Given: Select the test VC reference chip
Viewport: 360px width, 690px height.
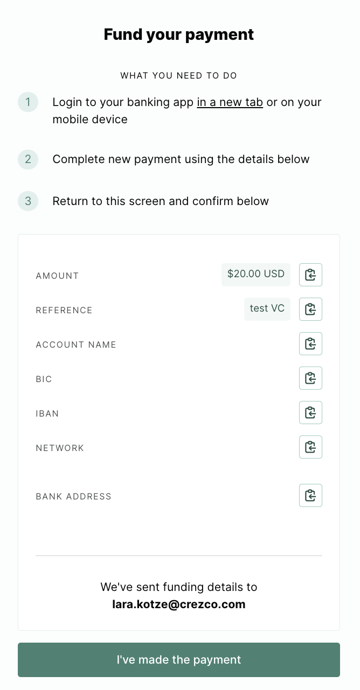Looking at the screenshot, I should click(x=267, y=308).
